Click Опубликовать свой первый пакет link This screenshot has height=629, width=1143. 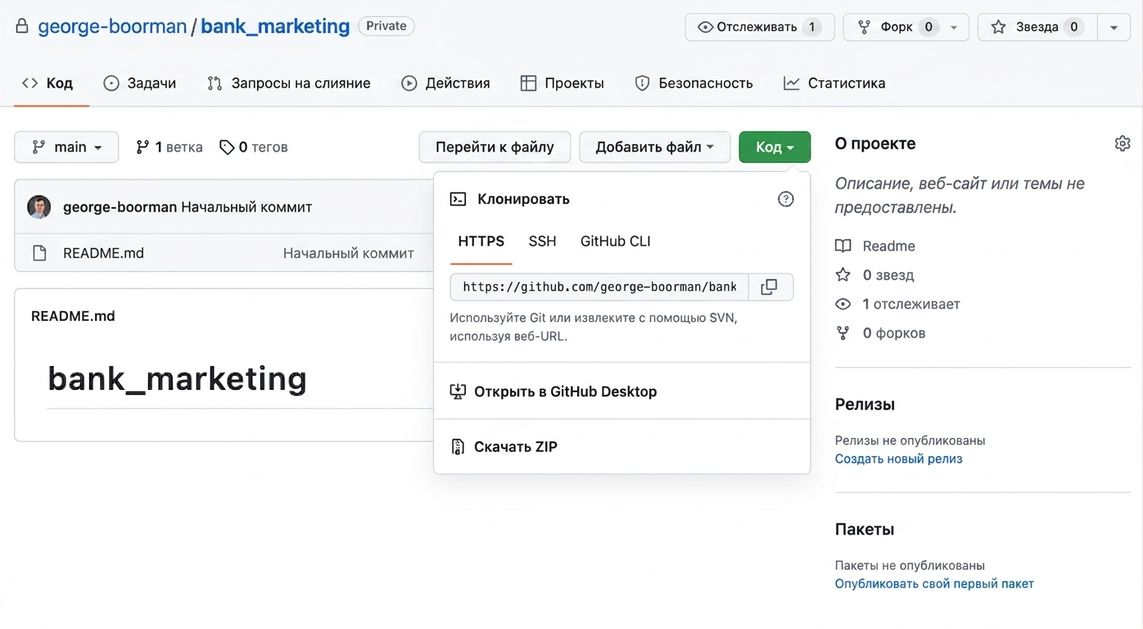click(x=934, y=584)
